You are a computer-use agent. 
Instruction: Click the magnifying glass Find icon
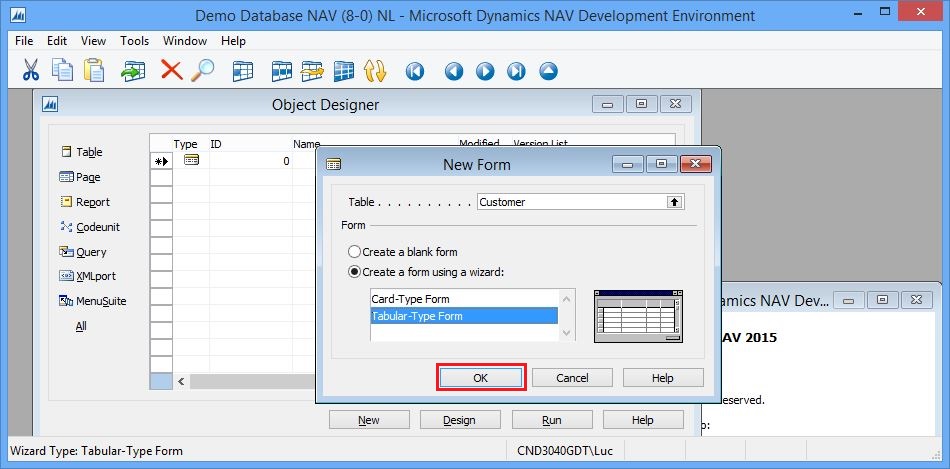202,70
